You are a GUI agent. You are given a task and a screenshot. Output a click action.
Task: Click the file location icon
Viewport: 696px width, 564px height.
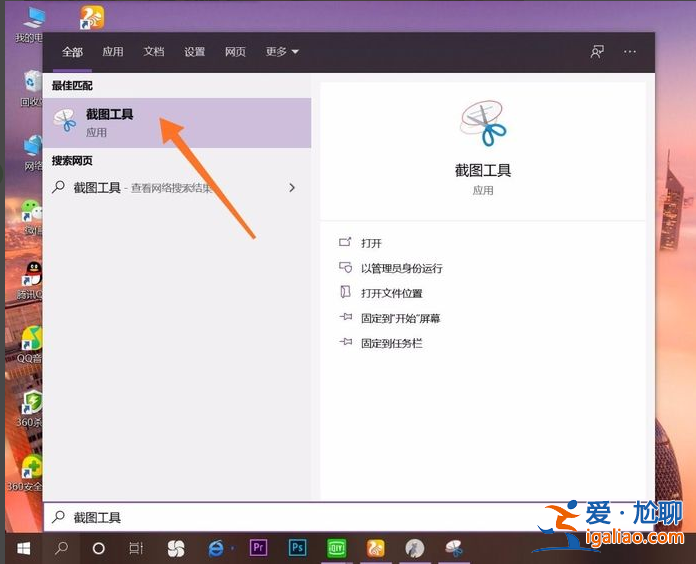pyautogui.click(x=345, y=292)
